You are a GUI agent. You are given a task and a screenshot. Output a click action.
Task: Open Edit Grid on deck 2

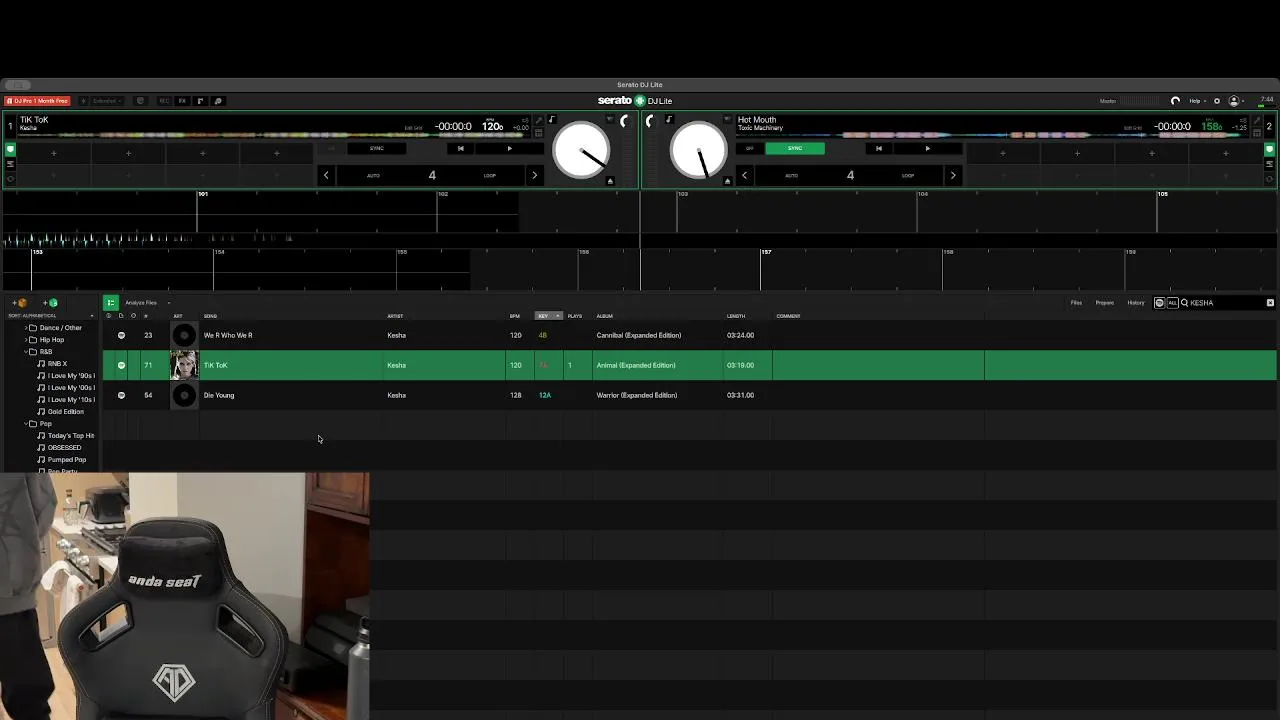click(1133, 128)
